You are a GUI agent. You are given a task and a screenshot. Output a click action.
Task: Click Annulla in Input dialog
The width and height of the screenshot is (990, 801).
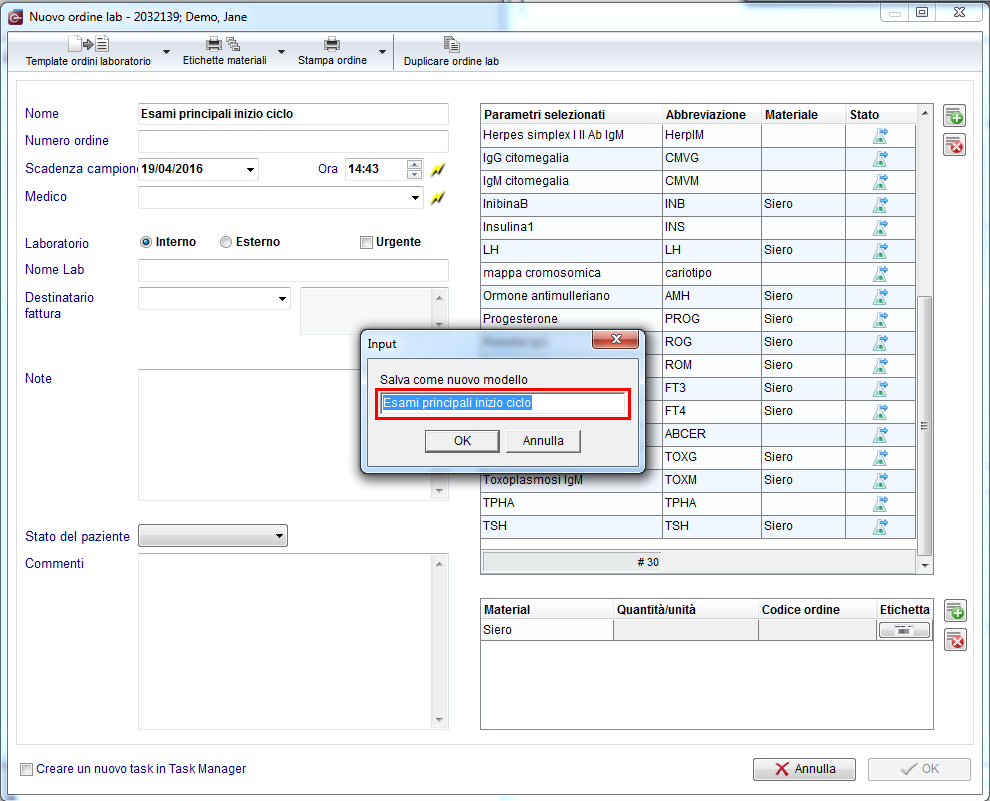543,441
